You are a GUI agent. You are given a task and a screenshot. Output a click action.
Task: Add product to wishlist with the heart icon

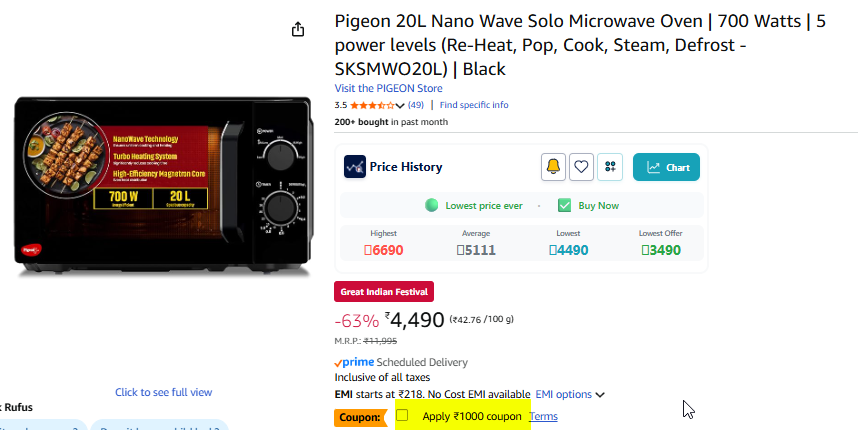pos(581,167)
